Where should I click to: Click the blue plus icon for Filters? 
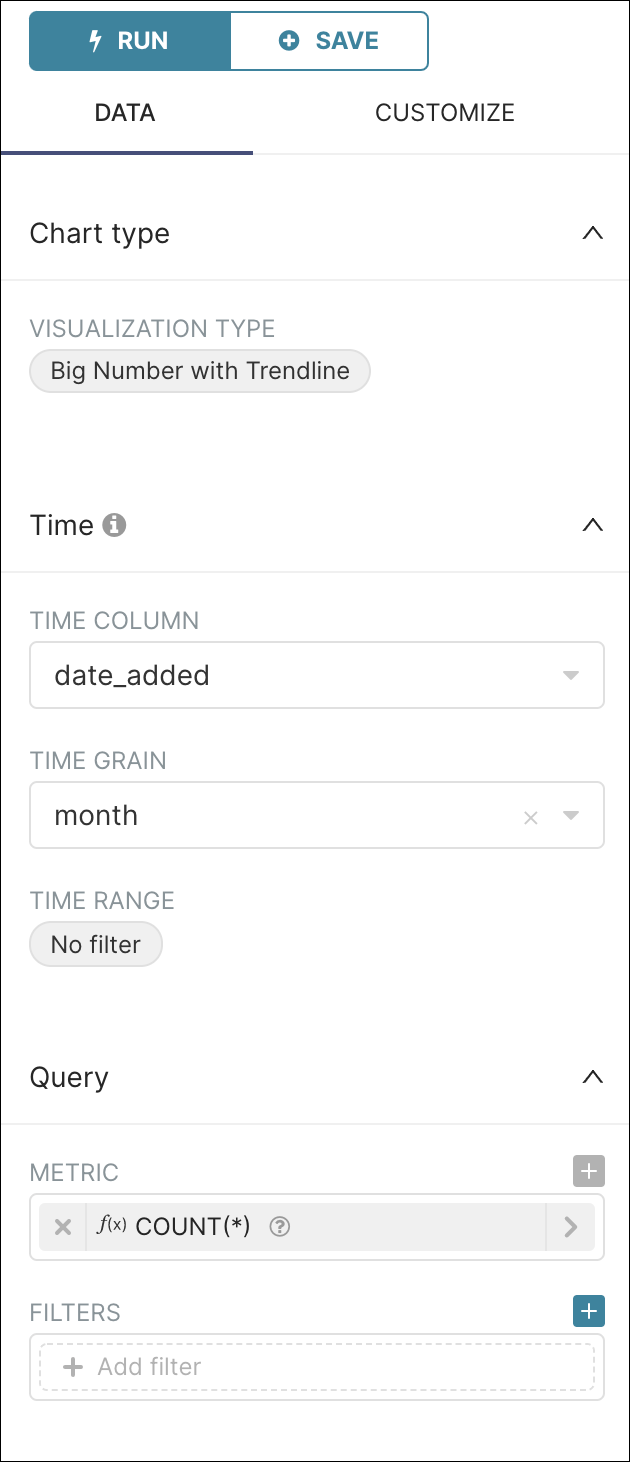coord(589,1311)
